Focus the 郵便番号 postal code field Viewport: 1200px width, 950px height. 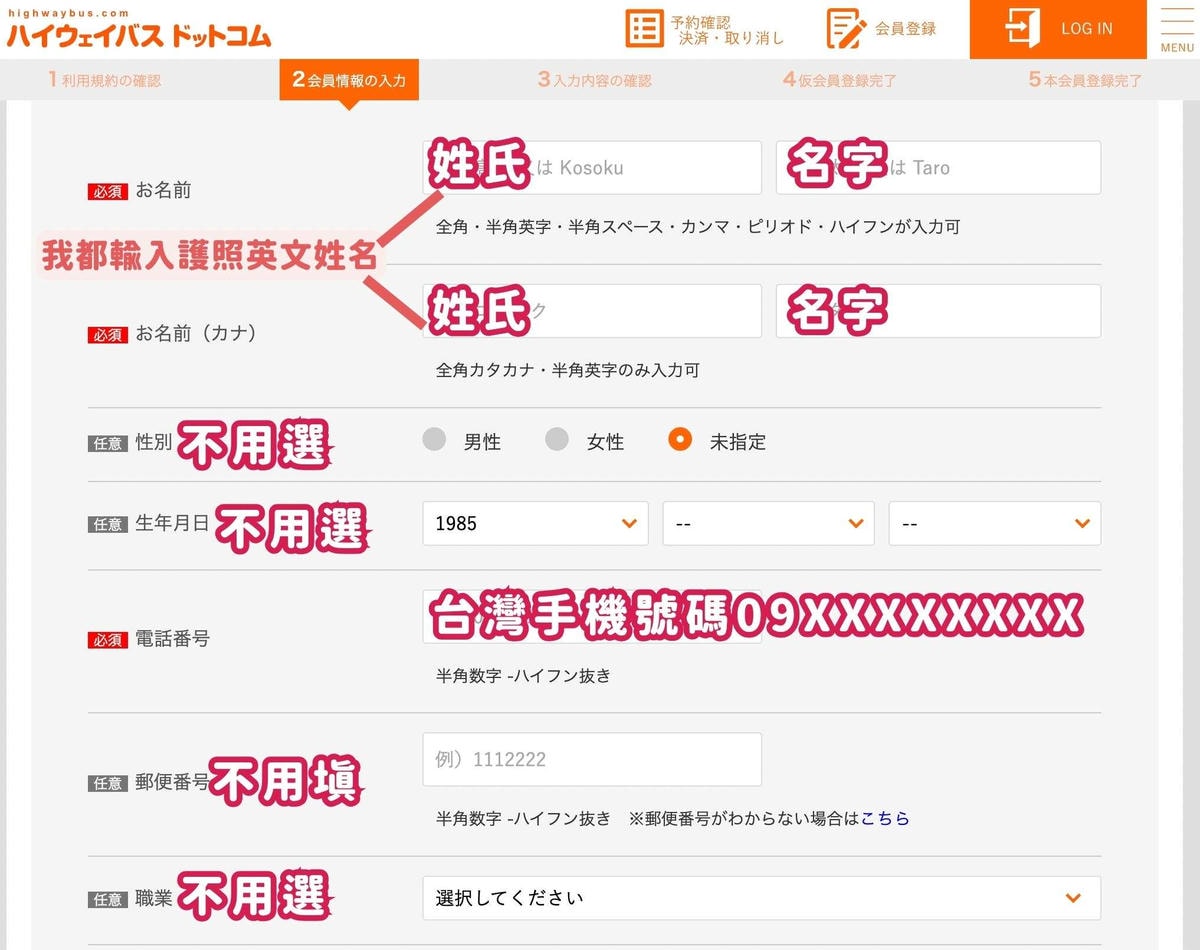point(592,759)
